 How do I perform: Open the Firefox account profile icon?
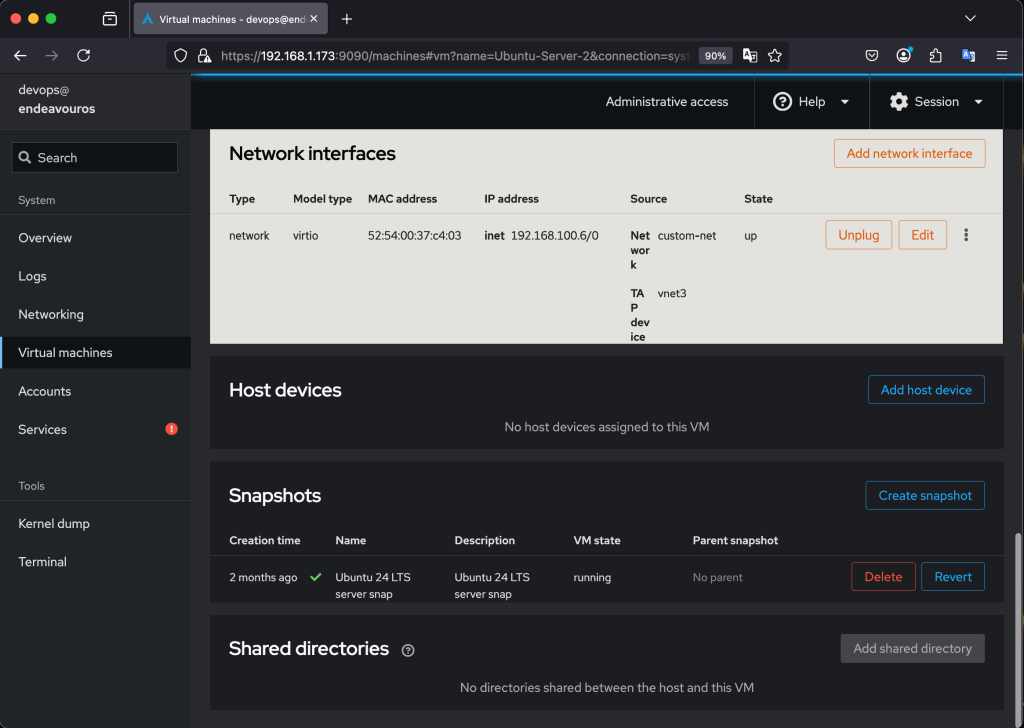[x=904, y=56]
